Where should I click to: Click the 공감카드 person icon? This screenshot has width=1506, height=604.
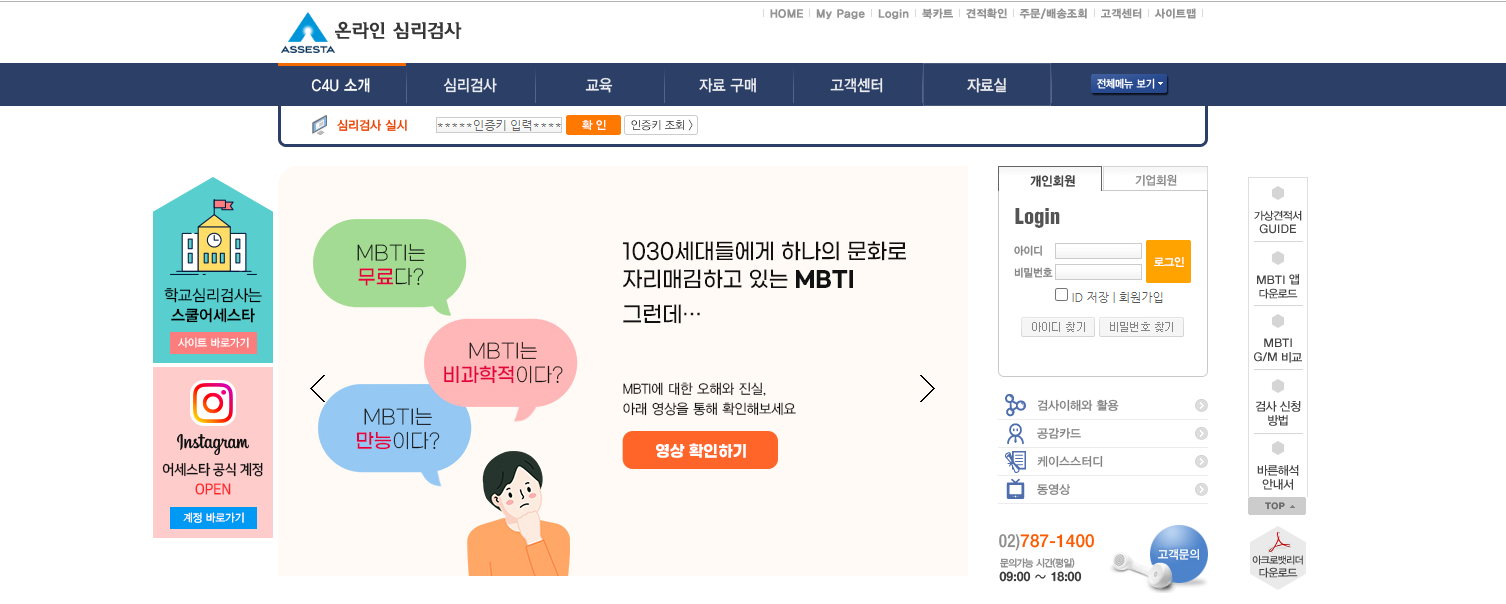pos(1015,433)
